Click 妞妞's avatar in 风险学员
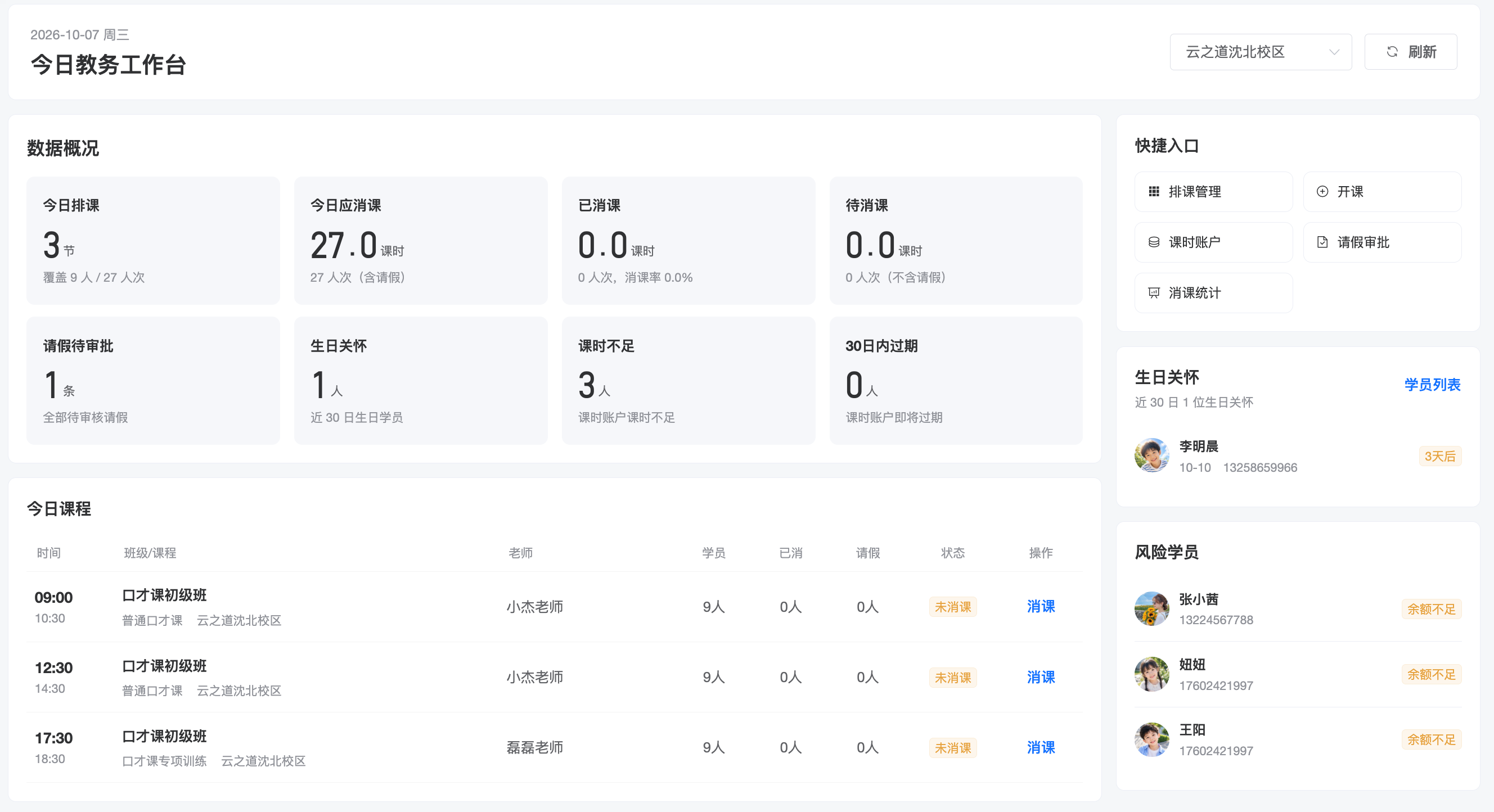 [x=1152, y=674]
